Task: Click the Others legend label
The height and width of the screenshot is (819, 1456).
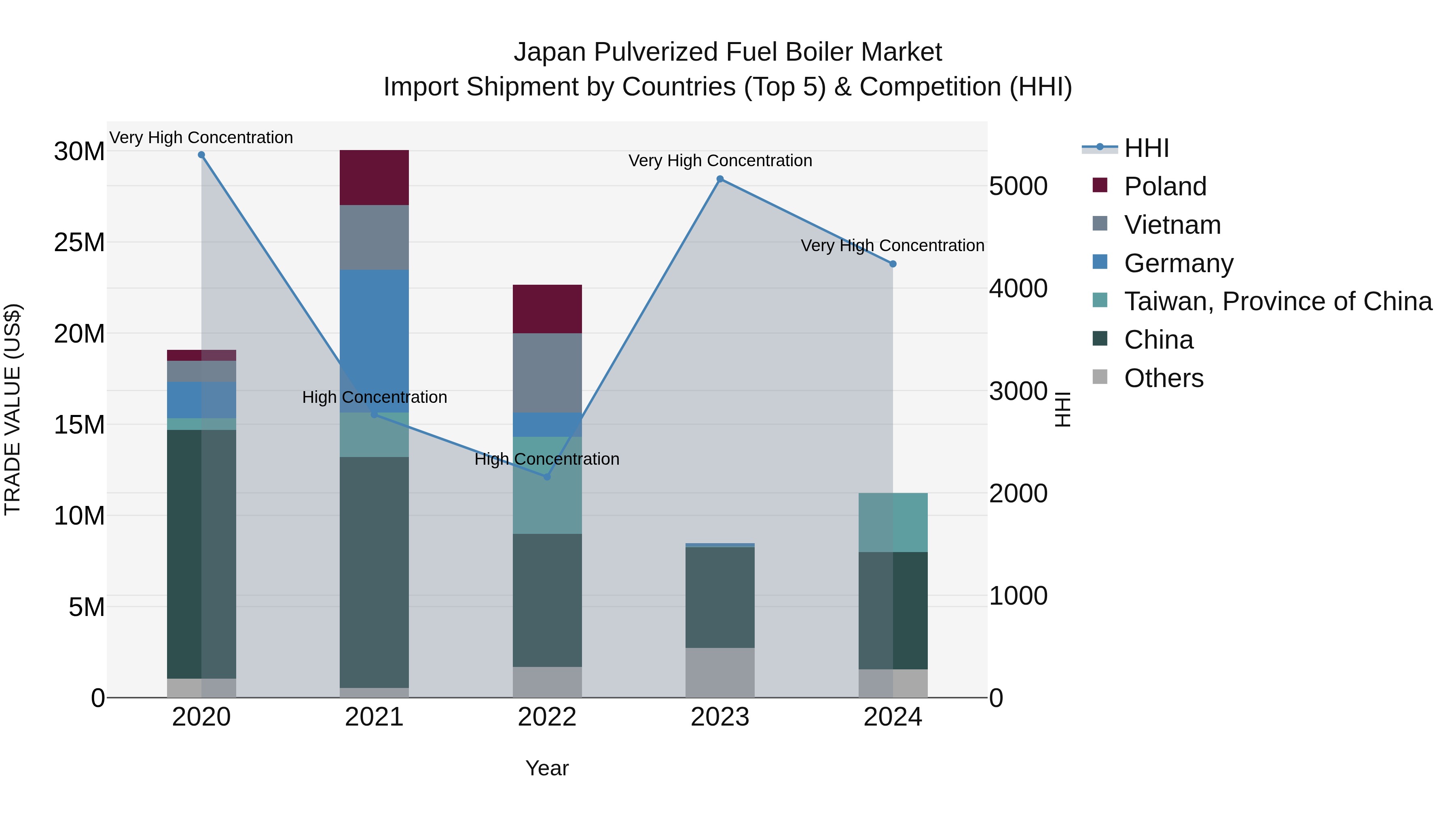Action: (x=1164, y=378)
